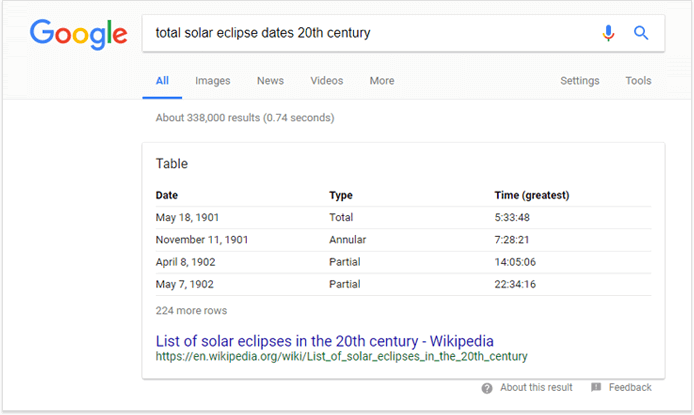Click 'Partial' in May 7, 1902 row
Screen dimensions: 694x415
click(345, 284)
